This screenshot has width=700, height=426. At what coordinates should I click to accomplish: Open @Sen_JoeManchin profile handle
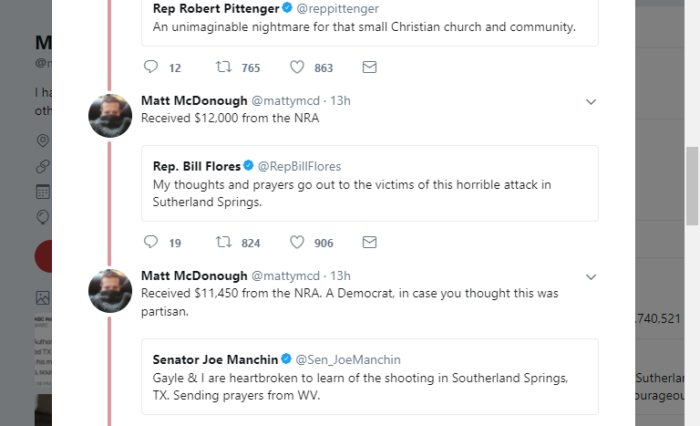click(348, 359)
